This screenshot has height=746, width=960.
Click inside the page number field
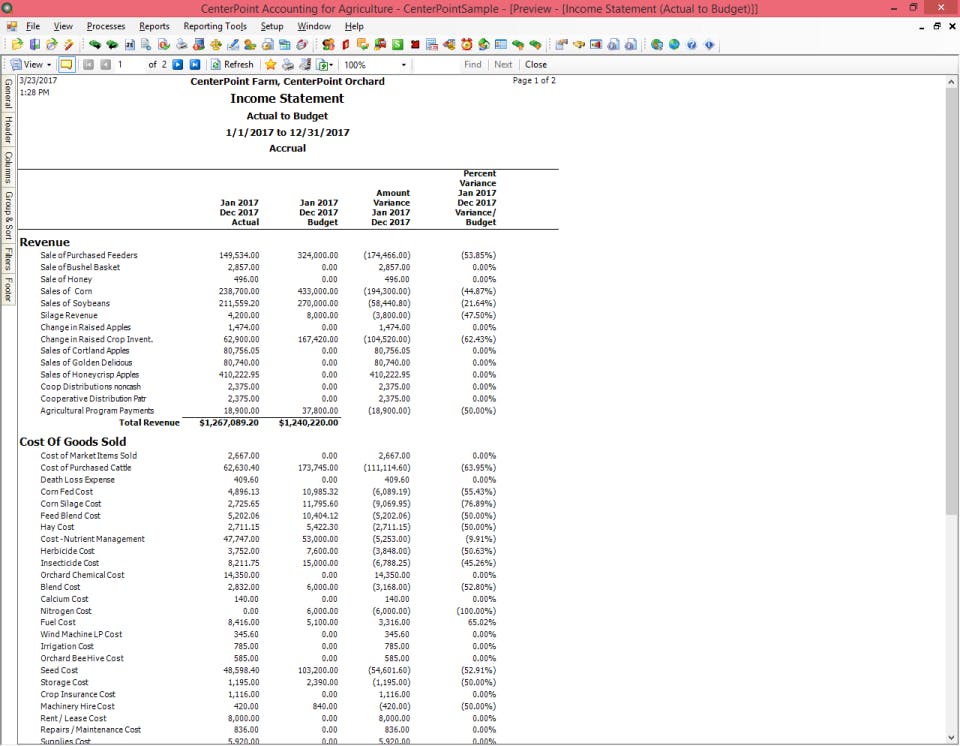click(119, 64)
